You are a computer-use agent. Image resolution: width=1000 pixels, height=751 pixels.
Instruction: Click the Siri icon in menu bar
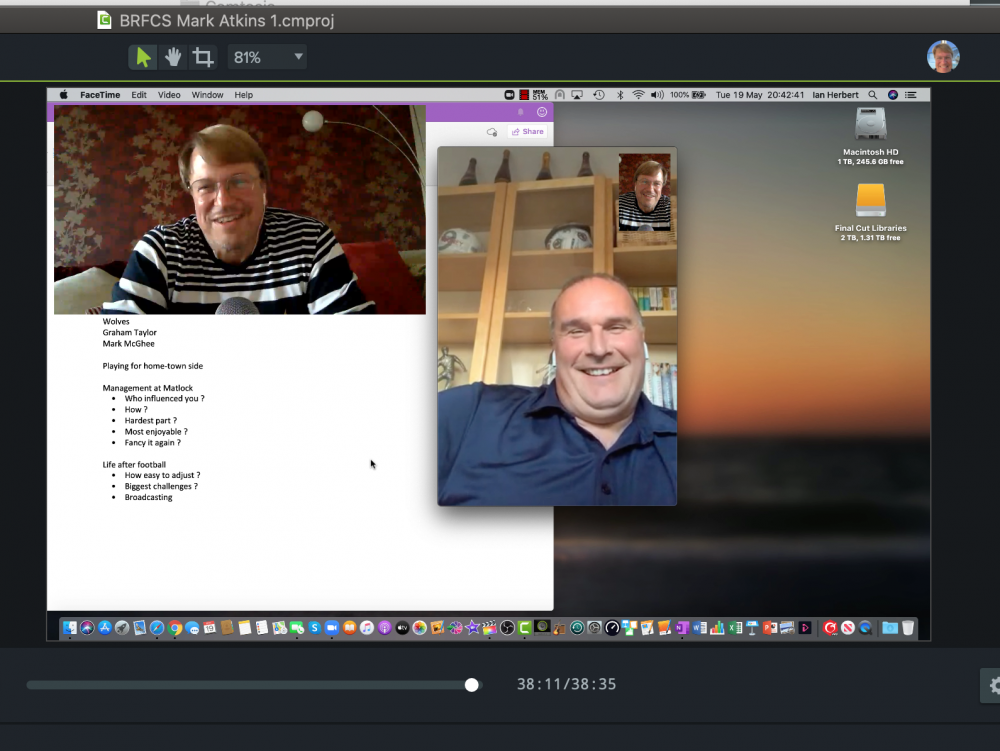click(x=893, y=95)
